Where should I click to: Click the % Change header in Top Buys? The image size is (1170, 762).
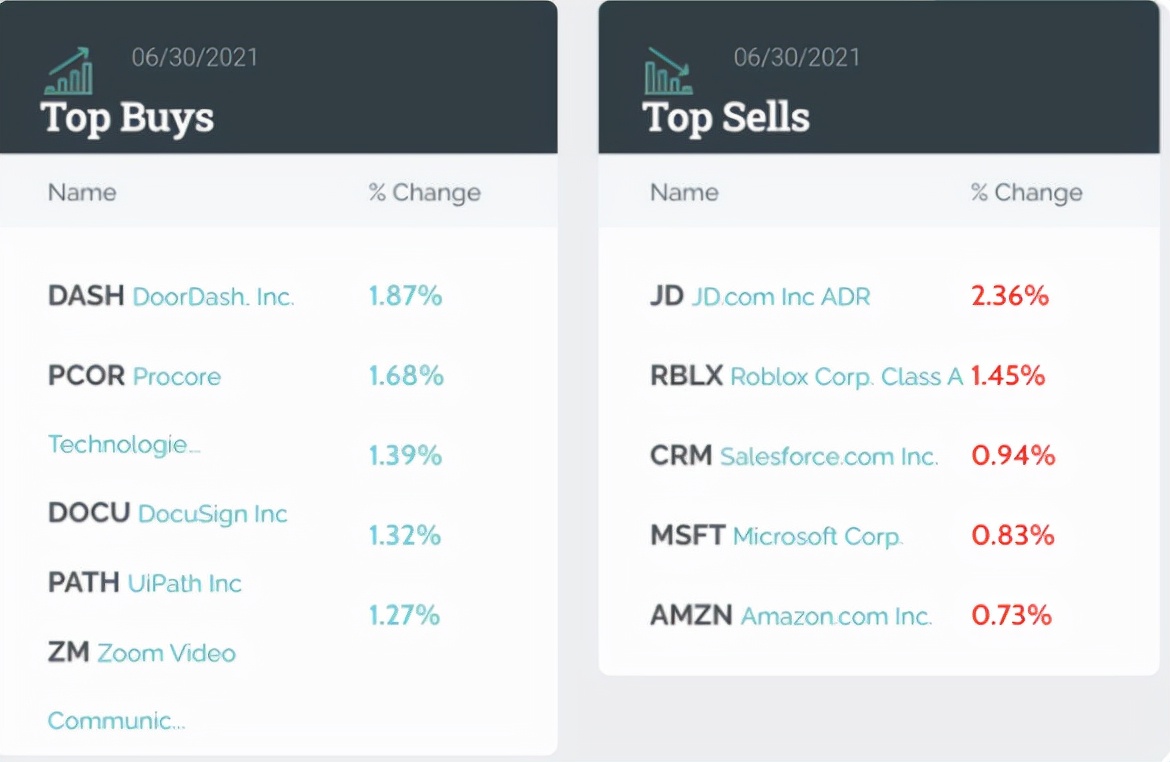(425, 193)
